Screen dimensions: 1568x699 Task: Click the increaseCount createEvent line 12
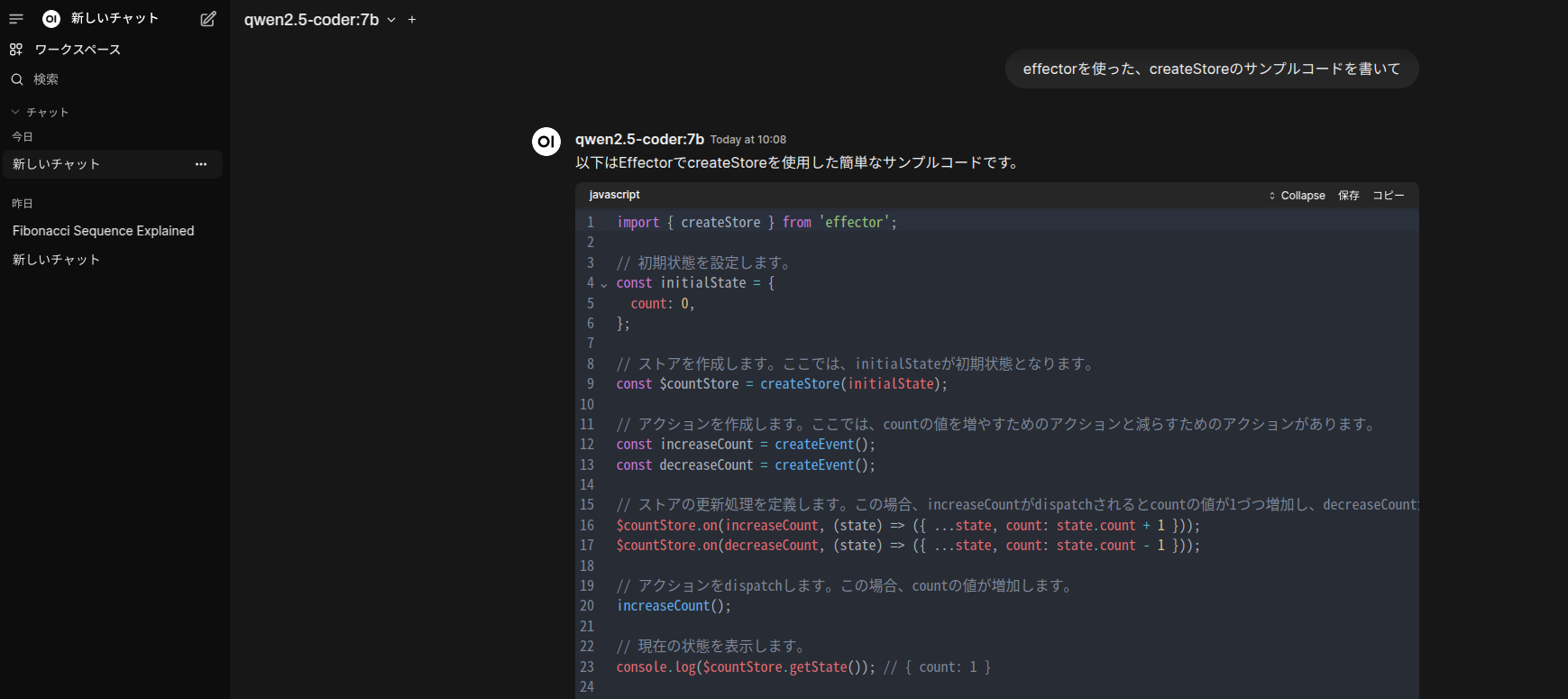pyautogui.click(x=746, y=445)
